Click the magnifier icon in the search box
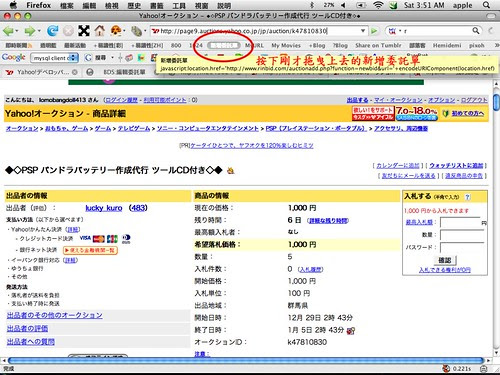The width and height of the screenshot is (500, 375). click(x=476, y=31)
